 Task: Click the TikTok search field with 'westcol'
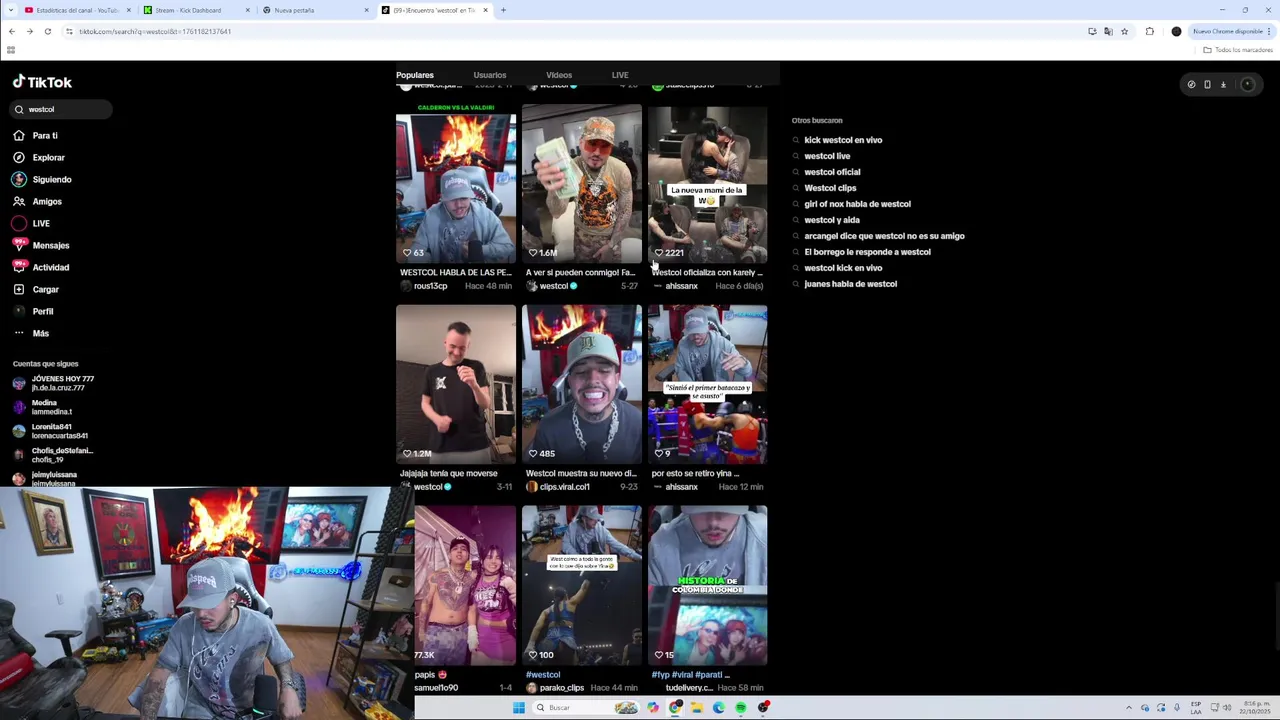(x=62, y=109)
